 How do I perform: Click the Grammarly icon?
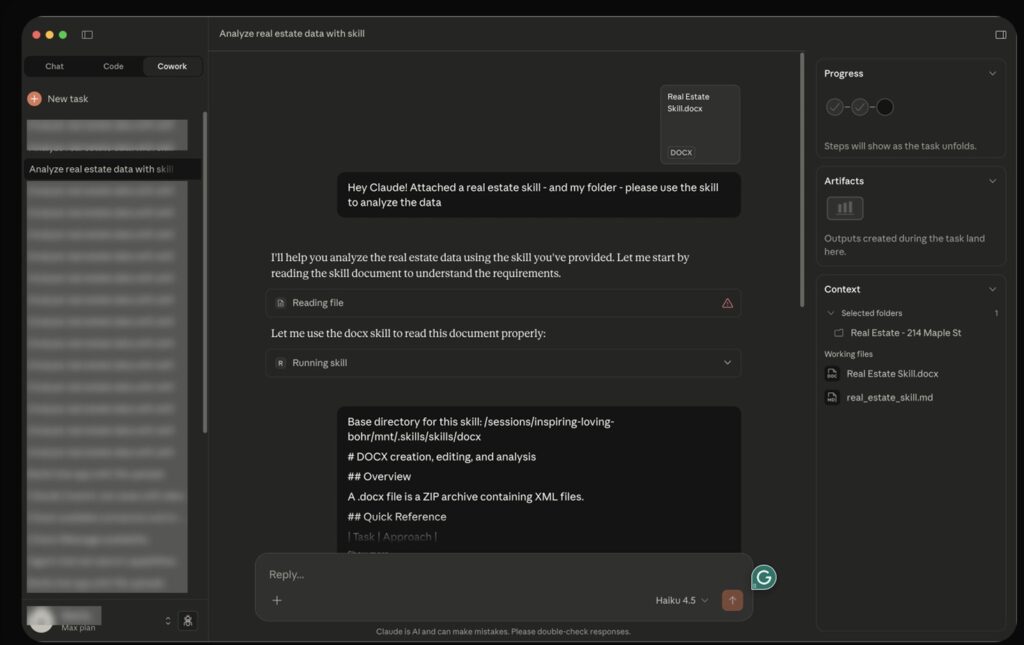tap(764, 577)
